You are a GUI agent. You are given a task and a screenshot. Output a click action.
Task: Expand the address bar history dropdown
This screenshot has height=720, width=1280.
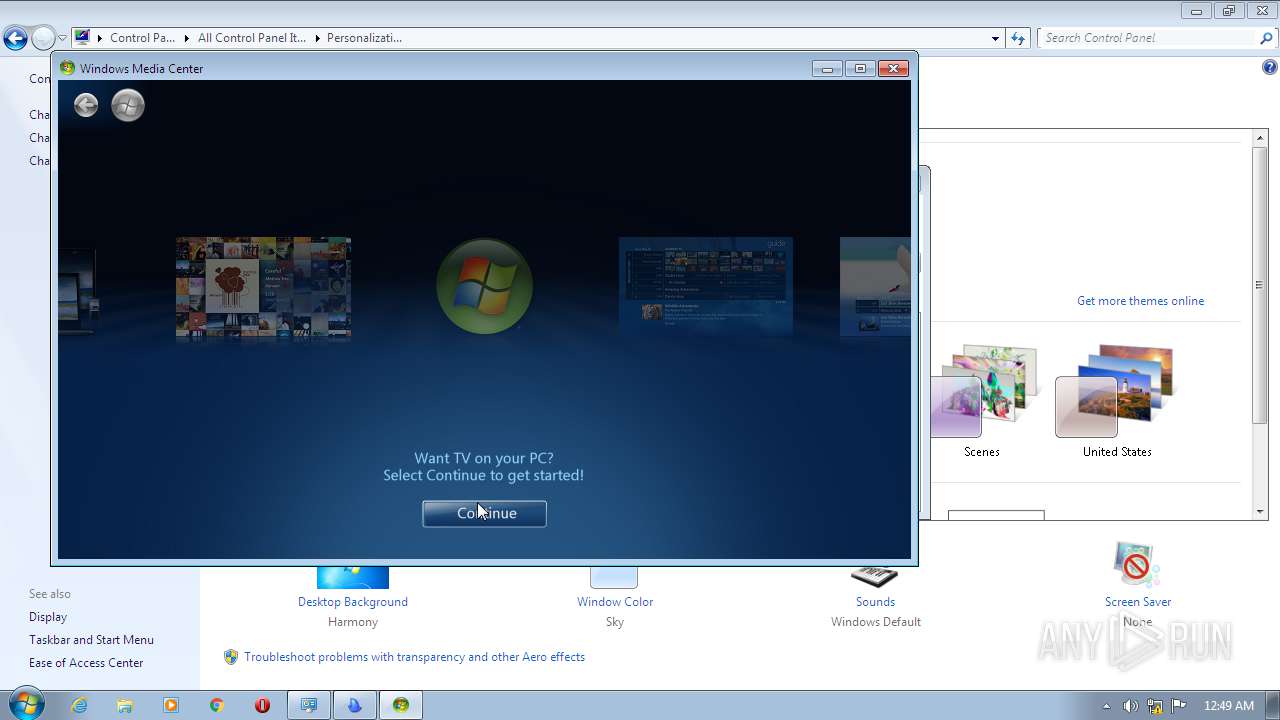pos(995,38)
